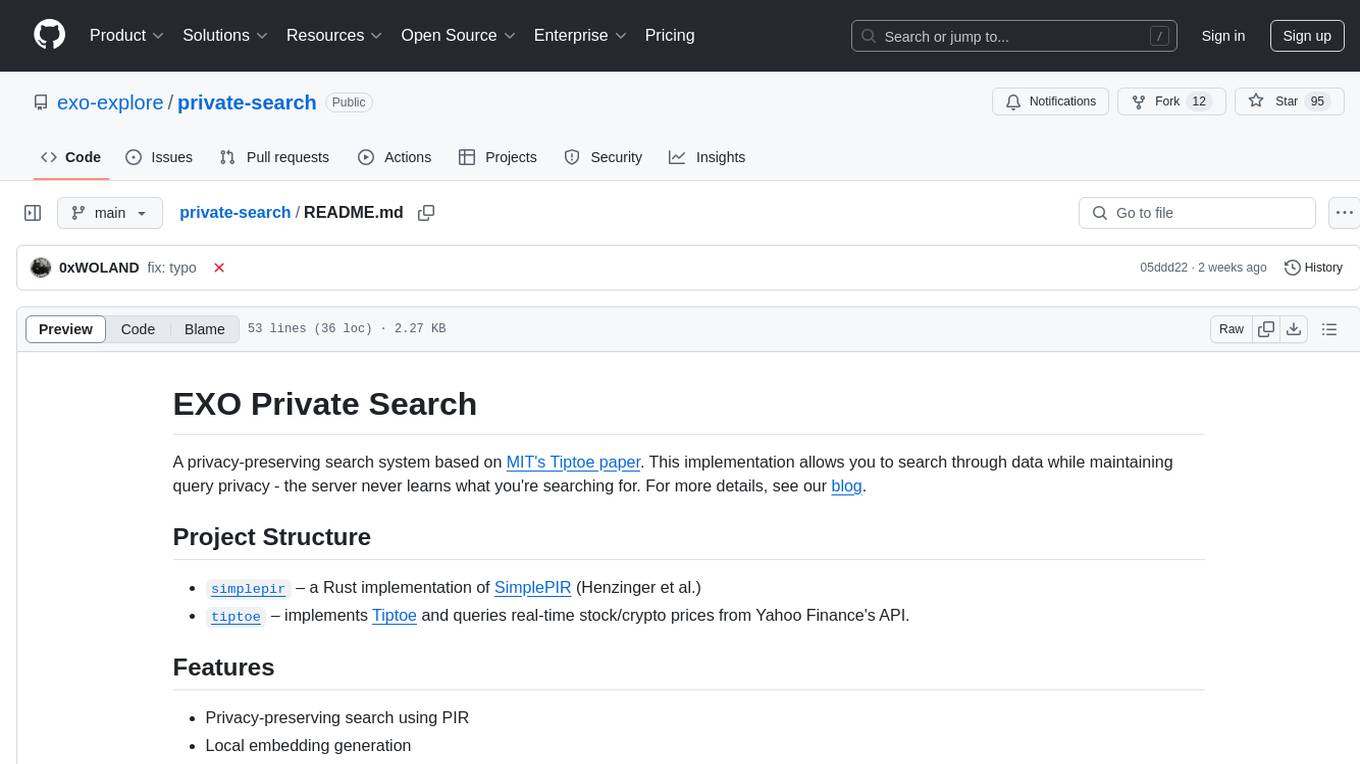Open the exo-explore owner page
1360x764 pixels.
click(110, 102)
